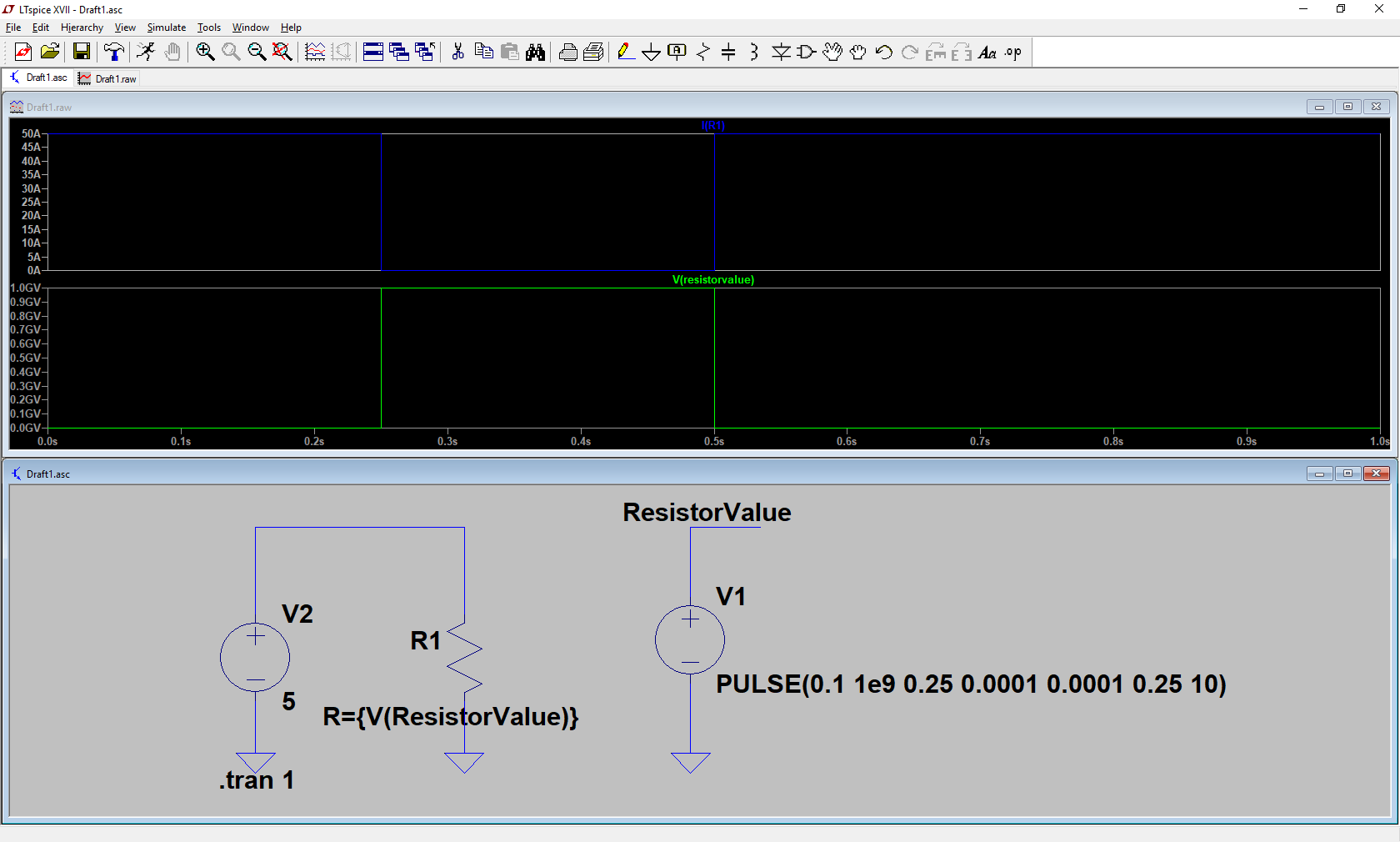Image resolution: width=1400 pixels, height=842 pixels.
Task: Click the V2 voltage source symbol
Action: [x=255, y=657]
